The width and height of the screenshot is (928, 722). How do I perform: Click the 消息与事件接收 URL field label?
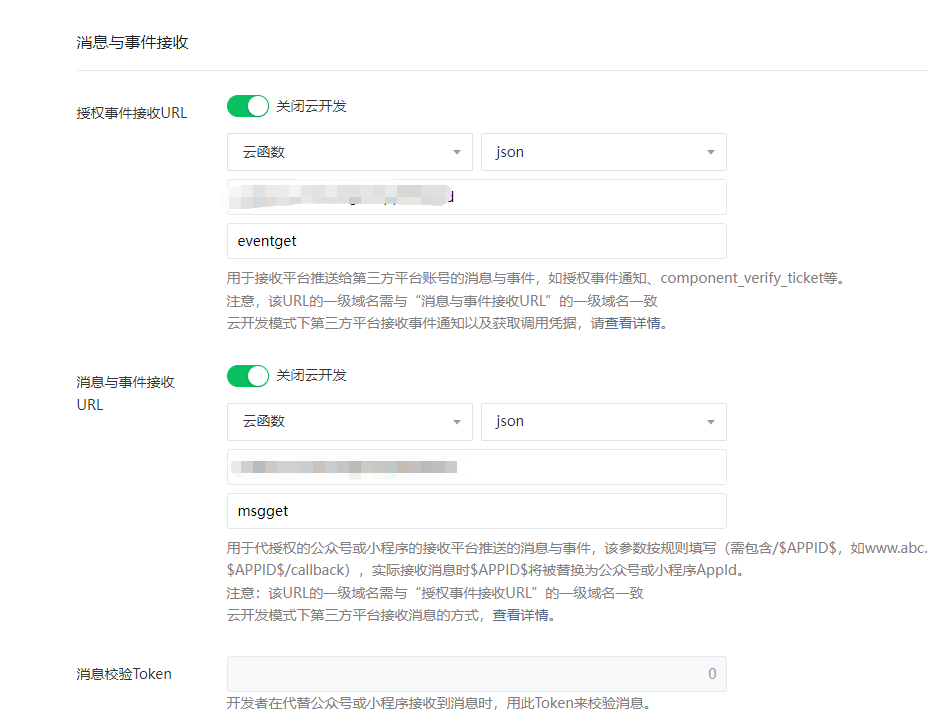pyautogui.click(x=125, y=394)
